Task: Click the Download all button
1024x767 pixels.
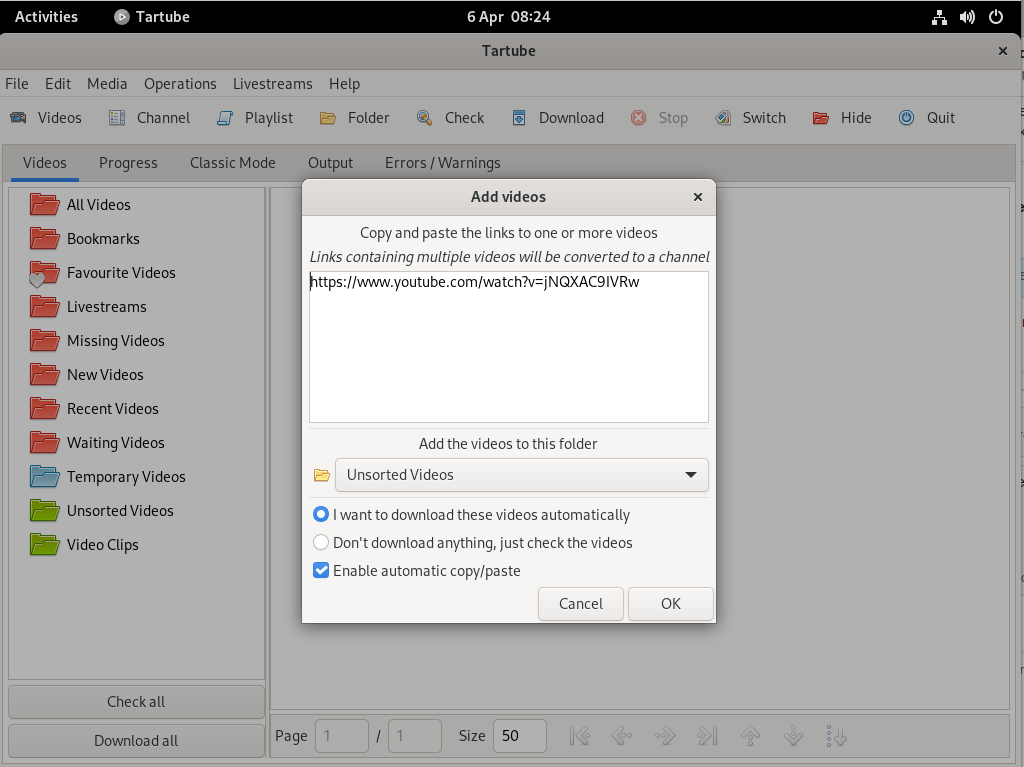Action: (x=136, y=741)
